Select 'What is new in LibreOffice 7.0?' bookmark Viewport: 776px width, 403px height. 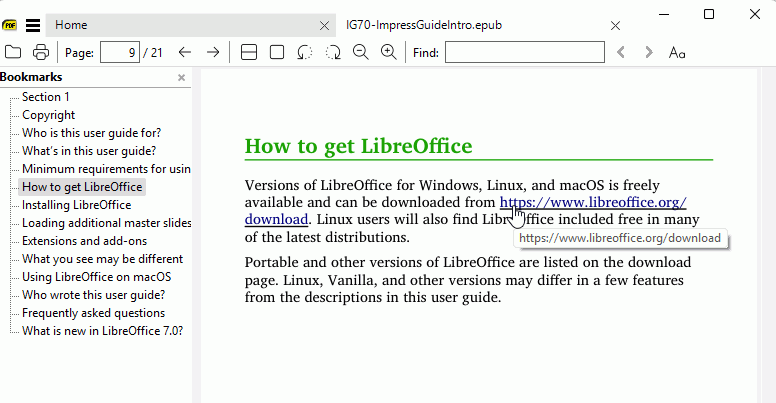pos(102,331)
